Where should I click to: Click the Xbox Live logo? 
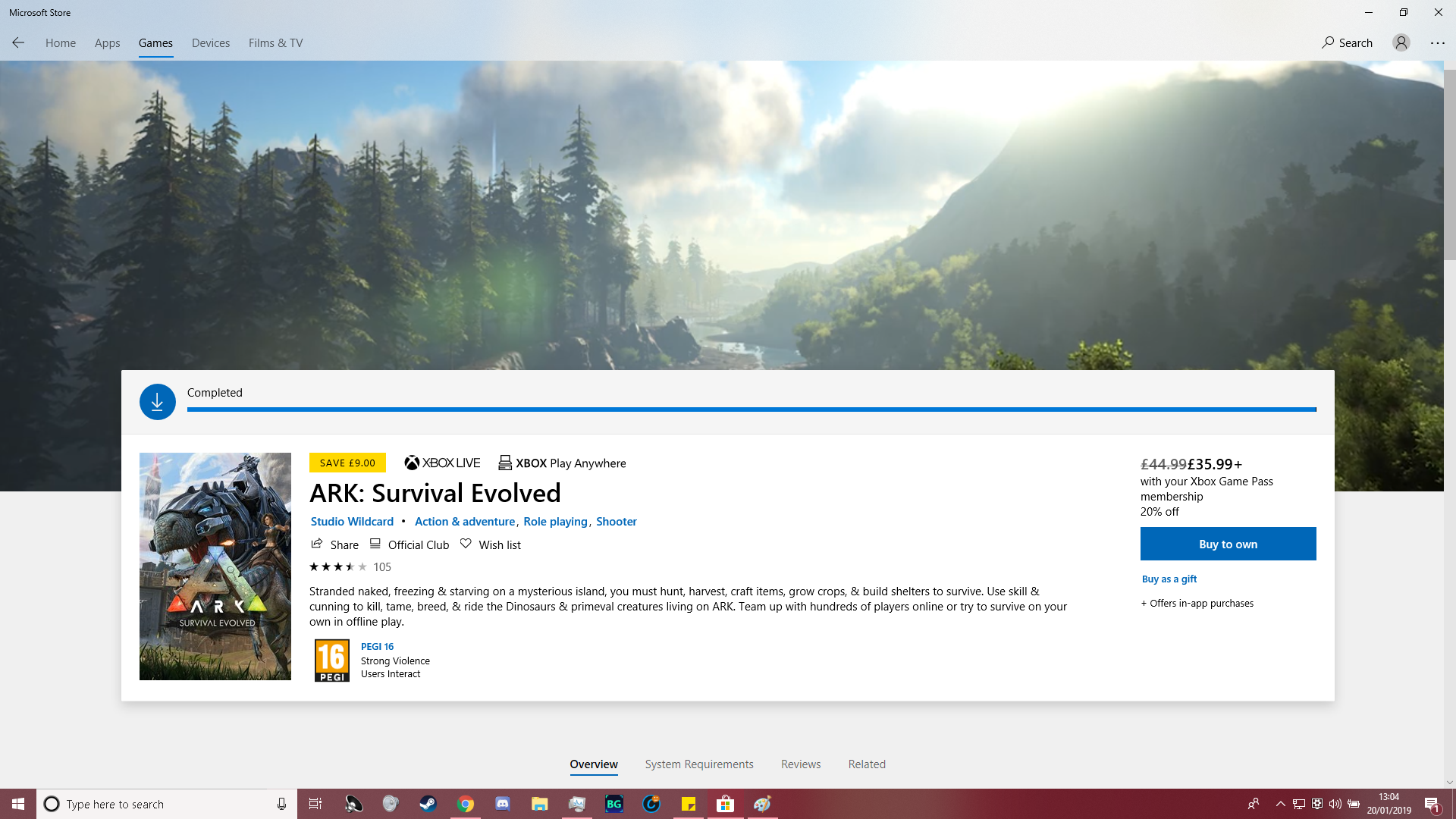pyautogui.click(x=442, y=463)
